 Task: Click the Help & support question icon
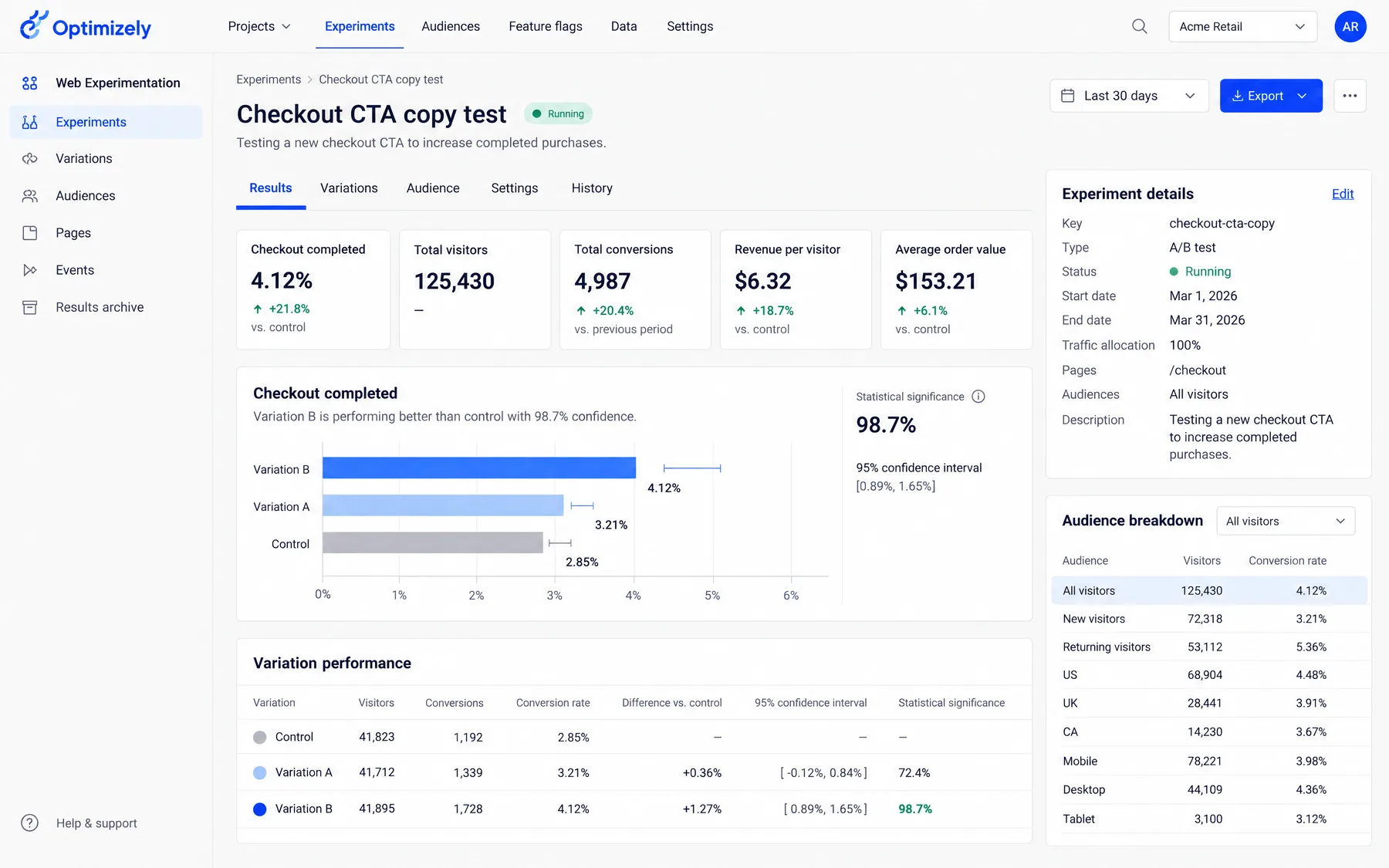coord(30,823)
